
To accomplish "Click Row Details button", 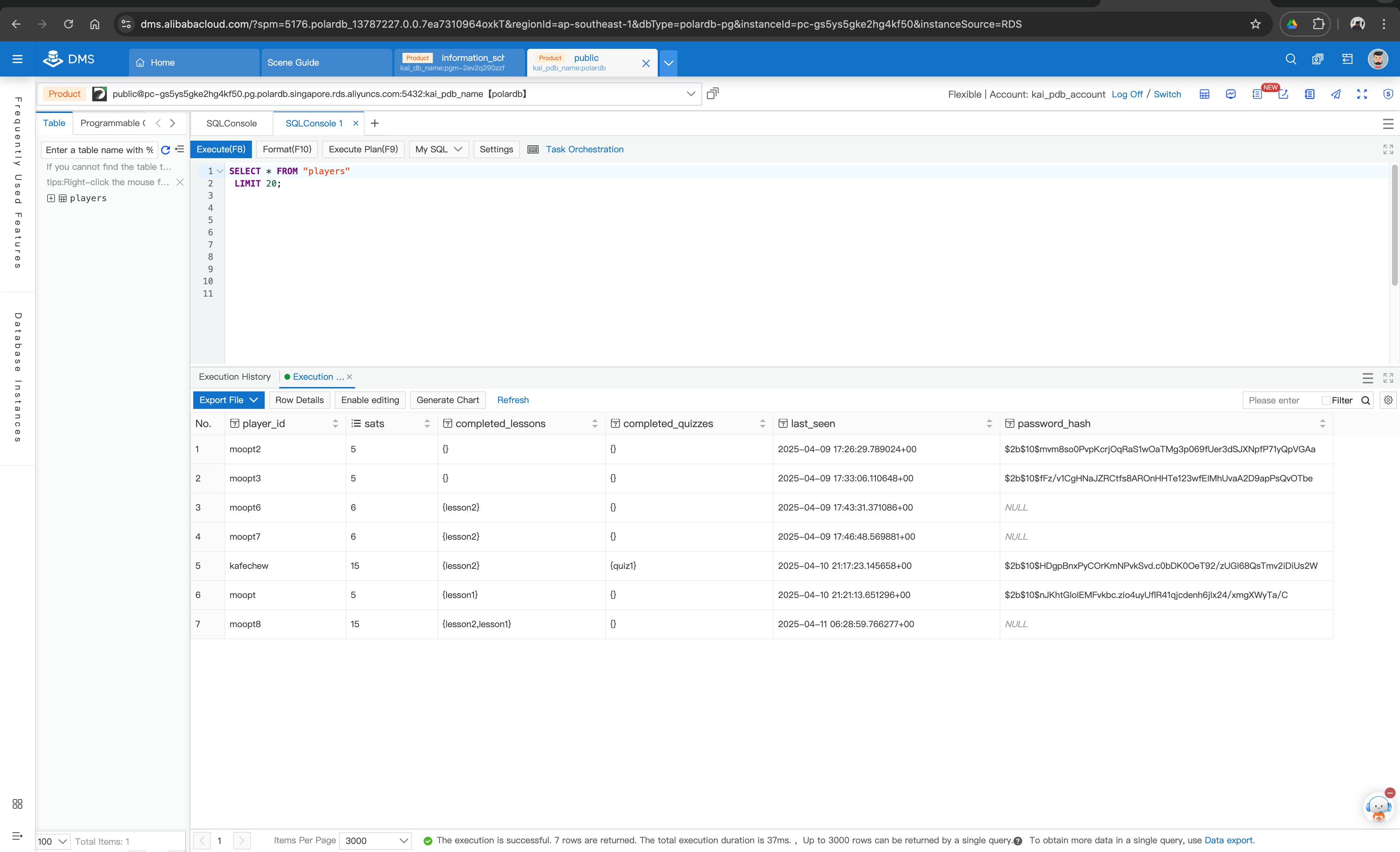I will [299, 400].
